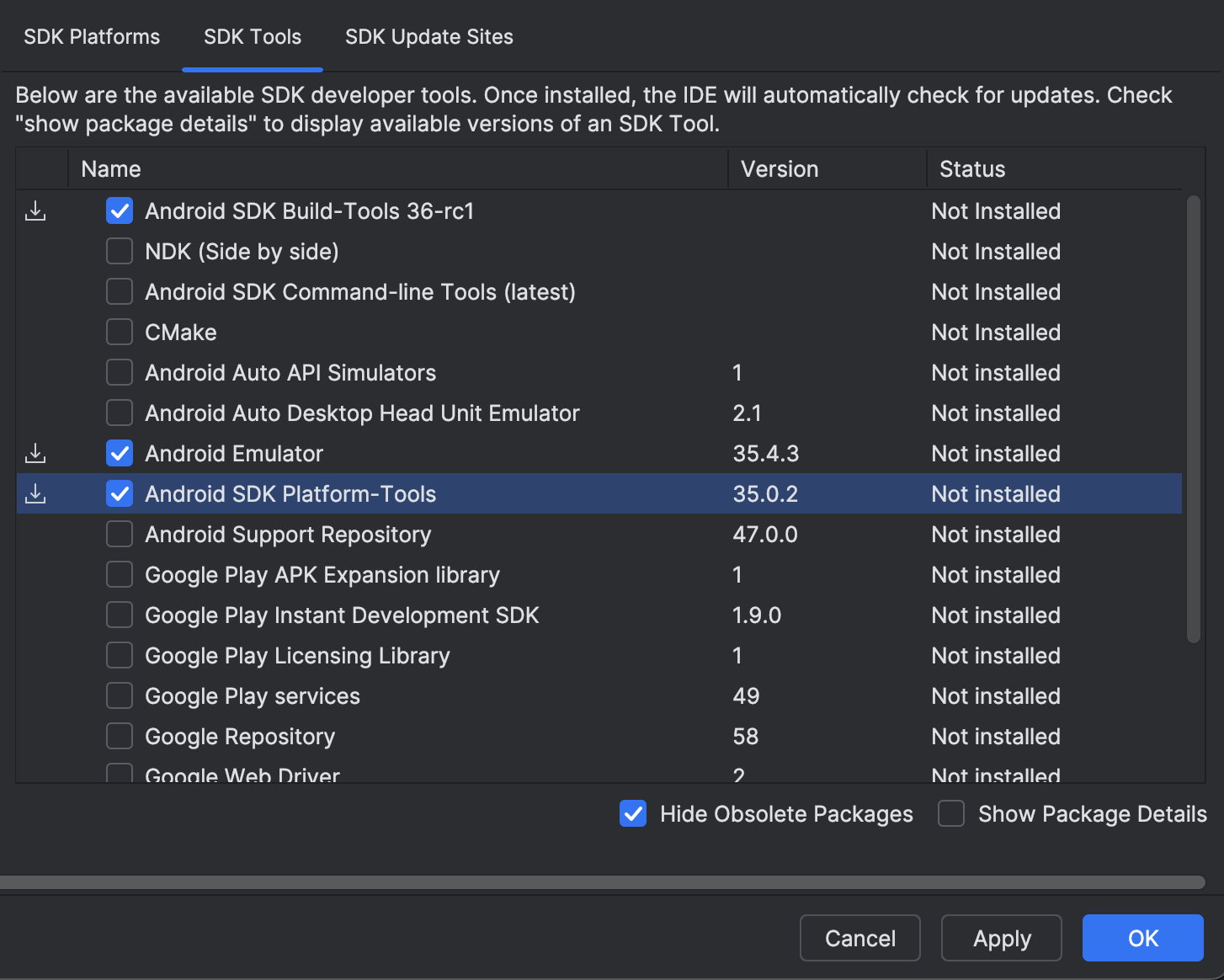1224x980 pixels.
Task: Cancel the SDK Manager dialog
Action: point(859,938)
